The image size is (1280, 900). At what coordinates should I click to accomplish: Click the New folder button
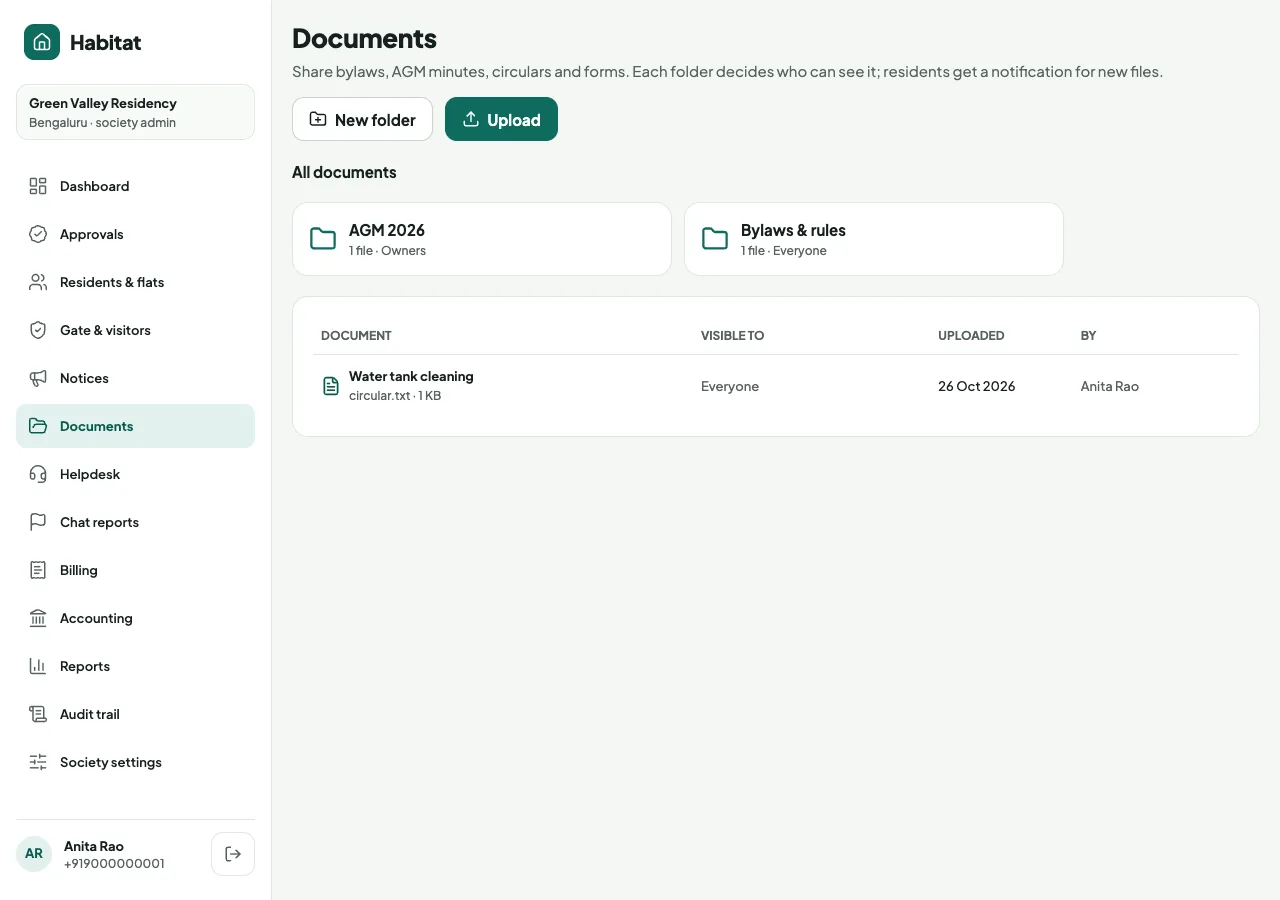point(362,119)
